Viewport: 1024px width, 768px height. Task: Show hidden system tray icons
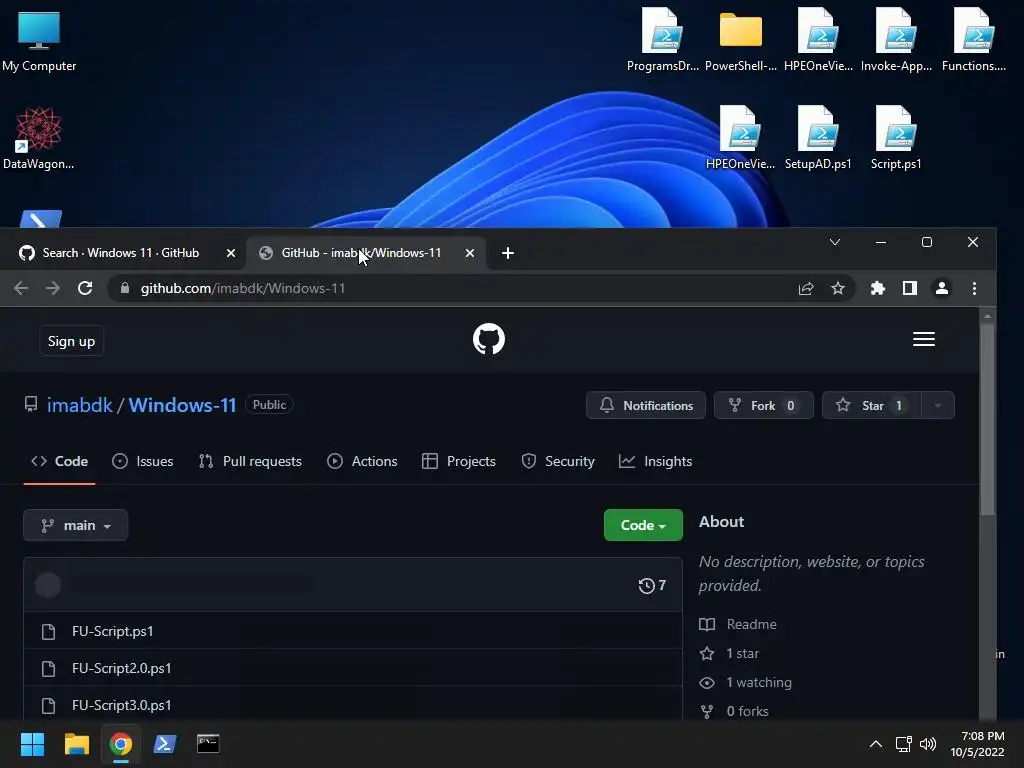tap(876, 744)
